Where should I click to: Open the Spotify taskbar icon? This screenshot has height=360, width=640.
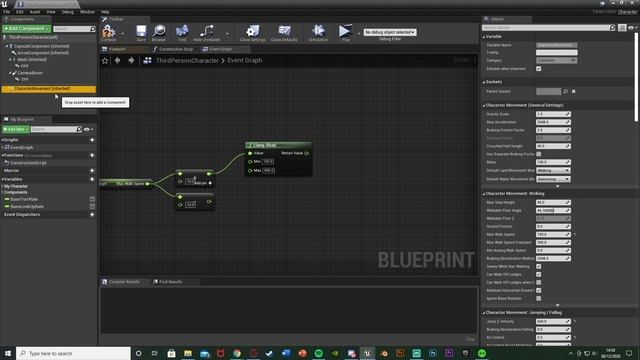(319, 353)
